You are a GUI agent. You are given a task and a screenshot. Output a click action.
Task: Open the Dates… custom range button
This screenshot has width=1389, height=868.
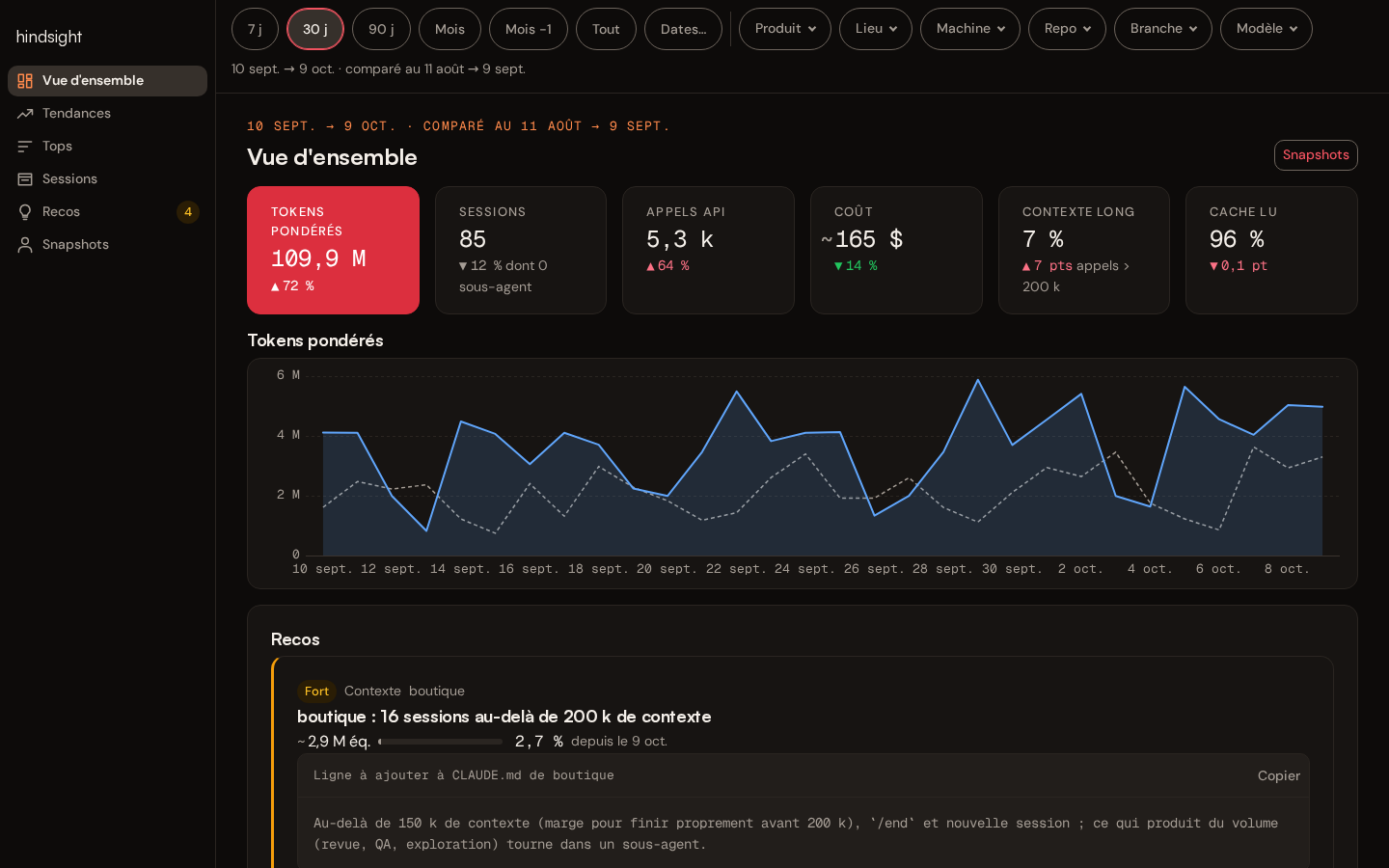(683, 29)
